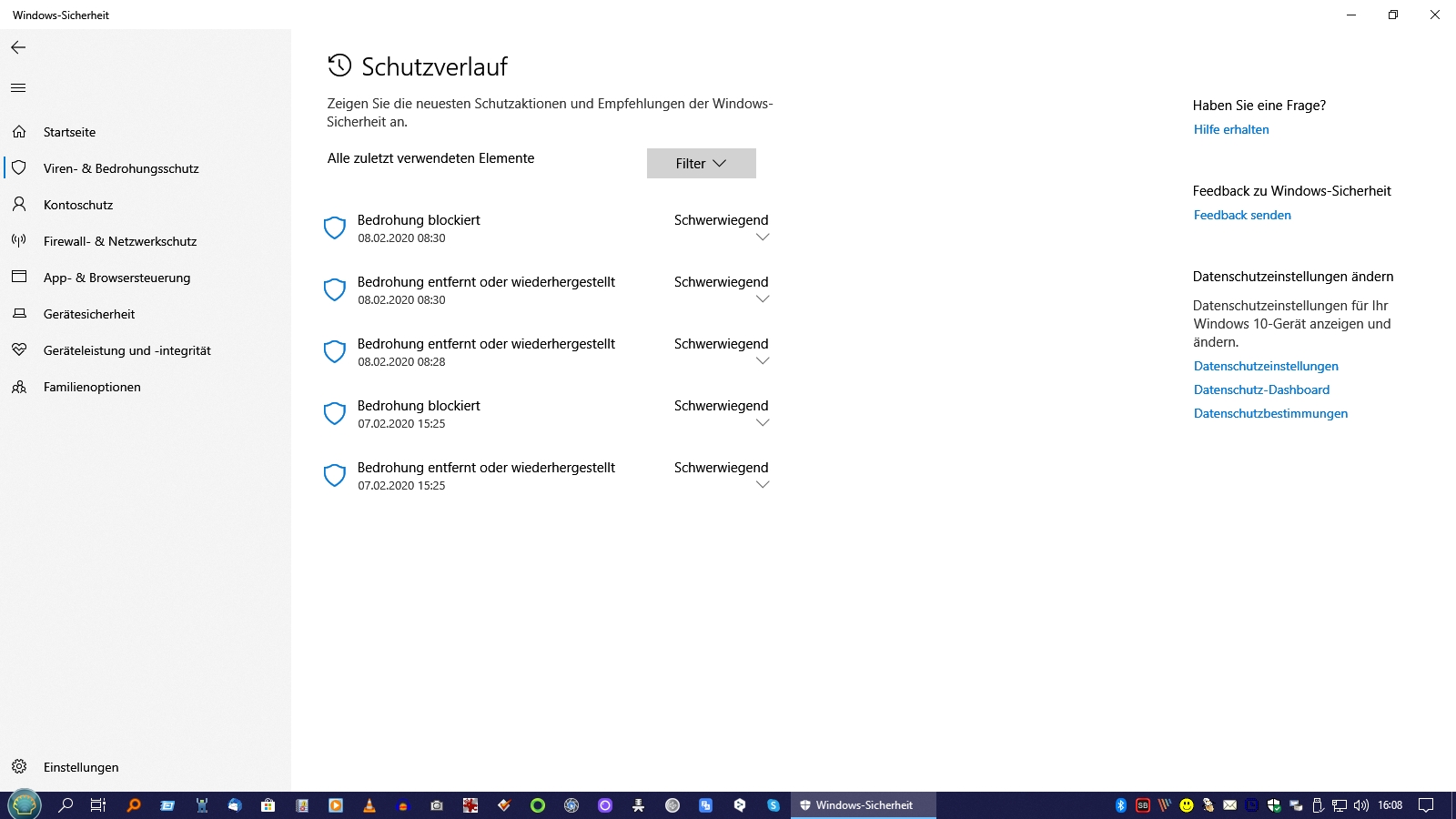This screenshot has height=819, width=1456.
Task: Expand Bedrohung entfernt 08.02.2020 08:30 chevron
Action: tap(763, 299)
